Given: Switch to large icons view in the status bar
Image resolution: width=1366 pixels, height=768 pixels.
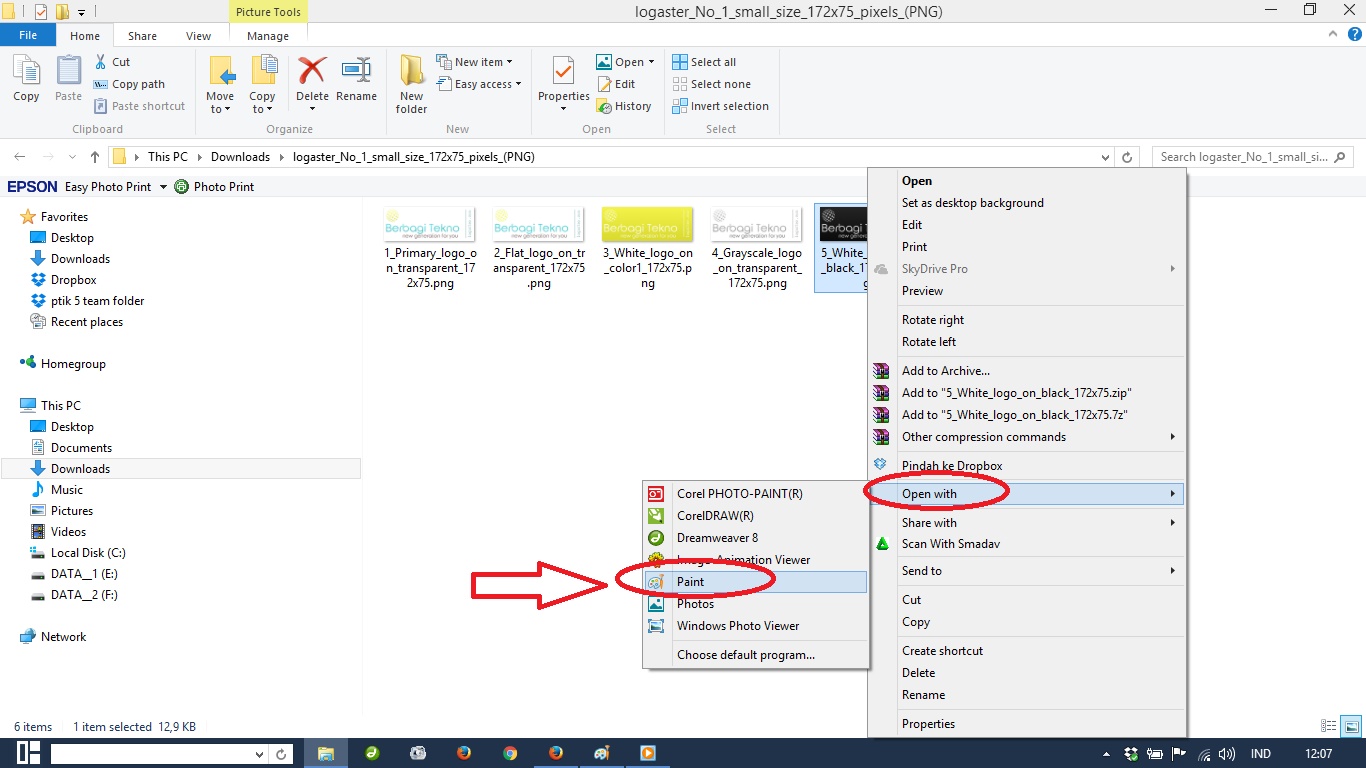Looking at the screenshot, I should click(x=1351, y=727).
